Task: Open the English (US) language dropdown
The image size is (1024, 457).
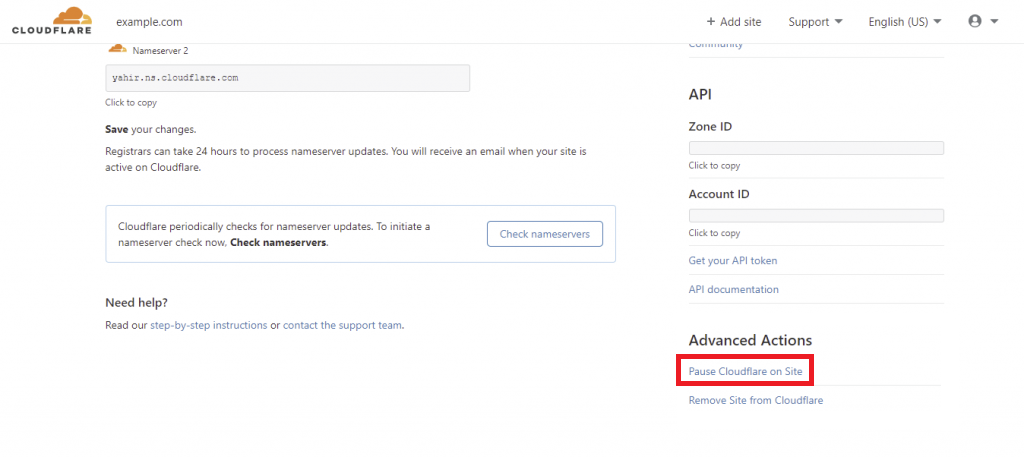Action: [904, 22]
